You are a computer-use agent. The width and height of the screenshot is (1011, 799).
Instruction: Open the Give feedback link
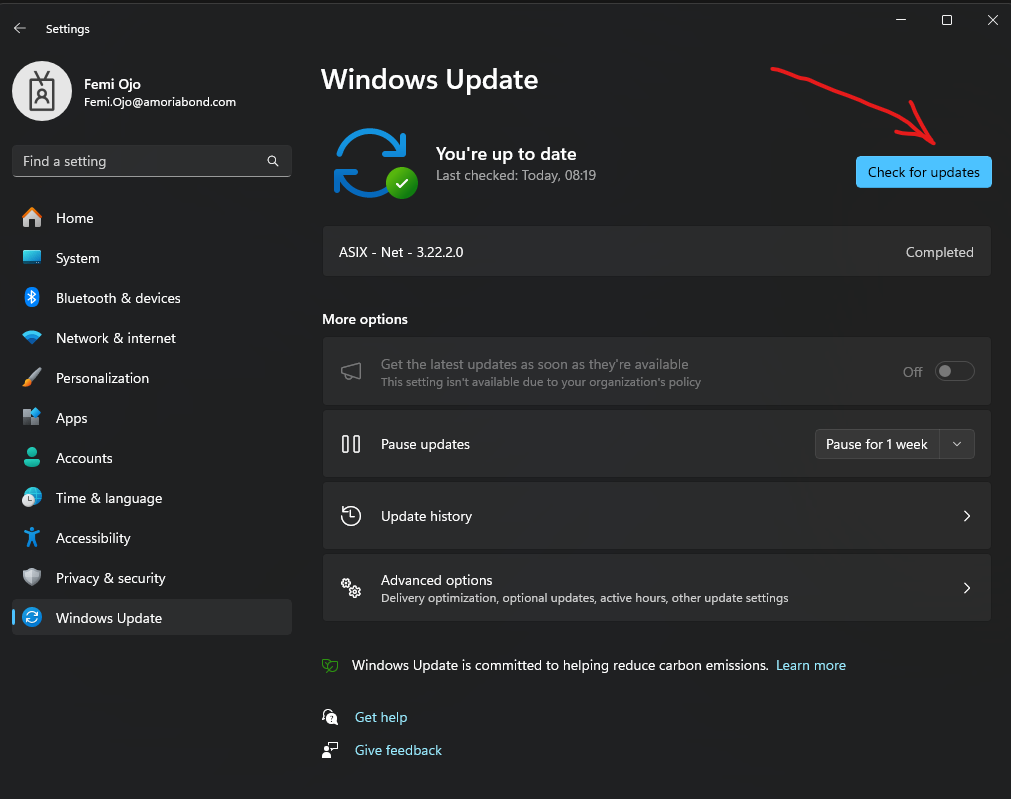point(398,750)
